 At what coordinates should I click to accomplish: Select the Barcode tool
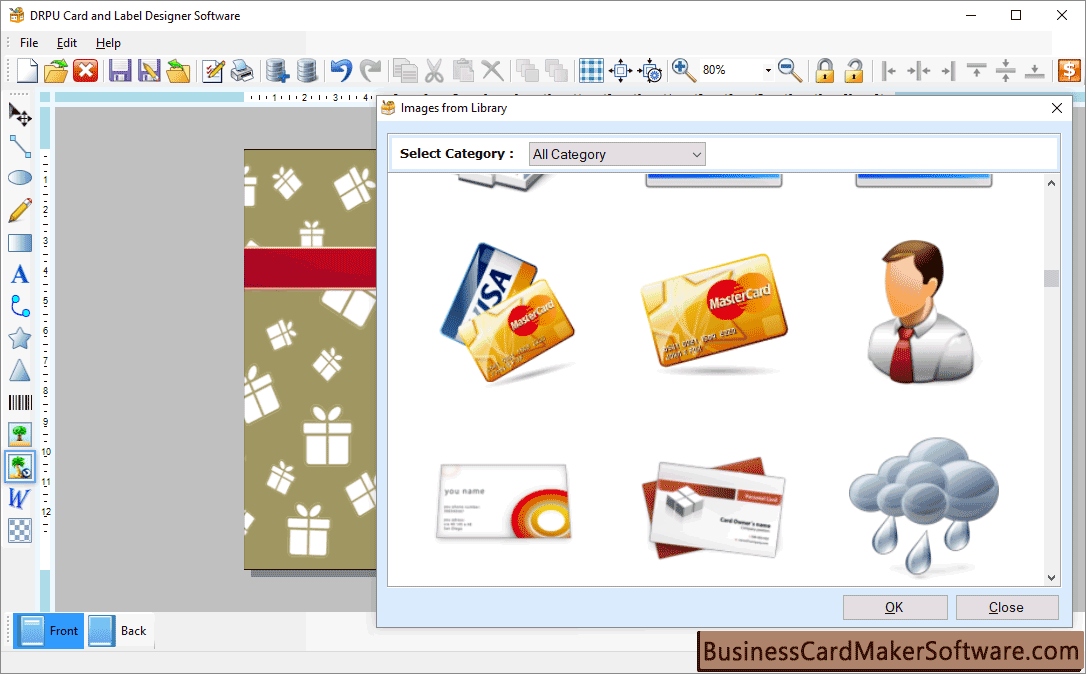[19, 402]
